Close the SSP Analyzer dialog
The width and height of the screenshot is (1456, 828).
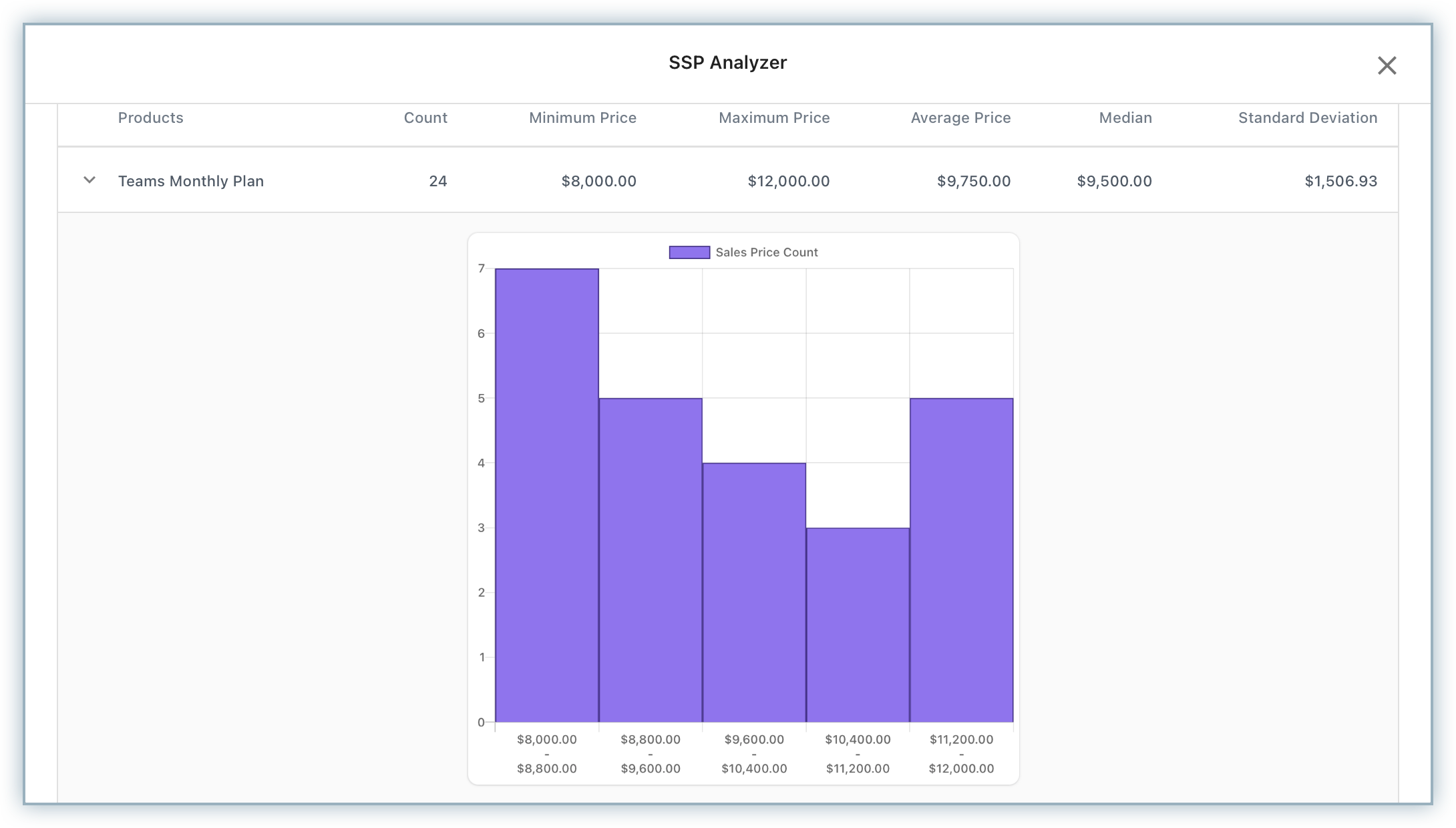[1387, 65]
